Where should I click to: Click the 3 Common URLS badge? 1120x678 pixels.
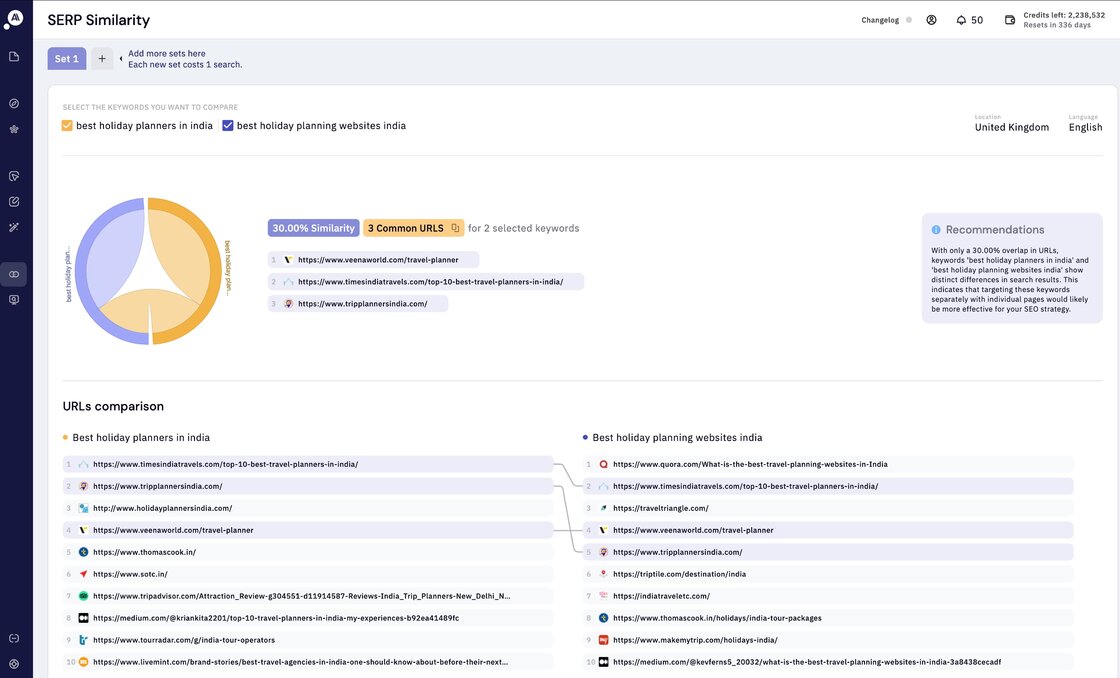[414, 228]
